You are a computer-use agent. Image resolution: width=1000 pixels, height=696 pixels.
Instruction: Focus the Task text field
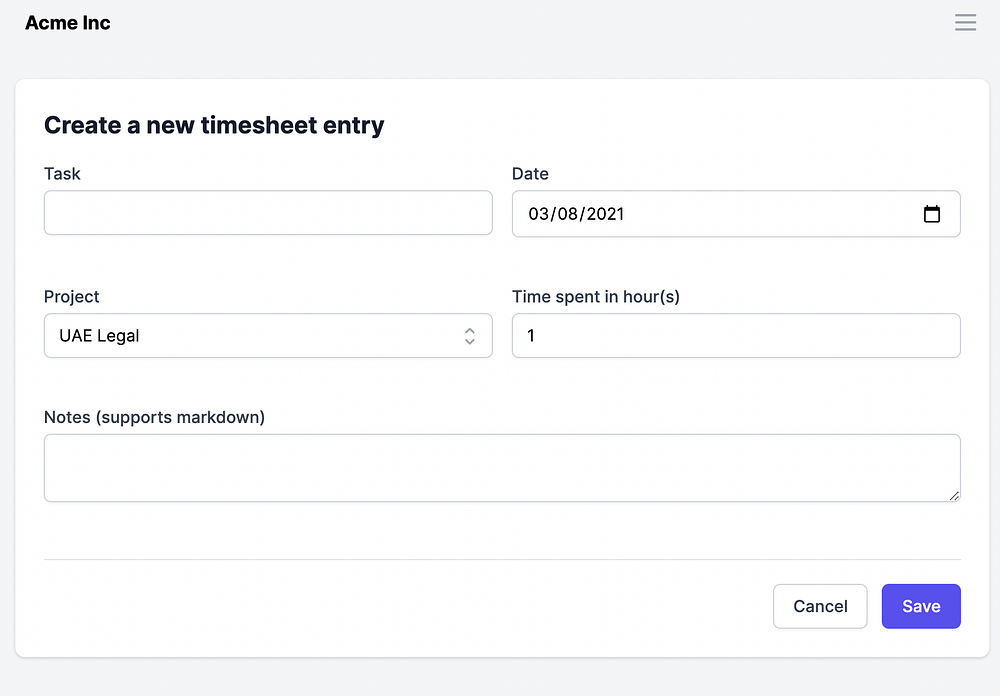click(x=268, y=213)
